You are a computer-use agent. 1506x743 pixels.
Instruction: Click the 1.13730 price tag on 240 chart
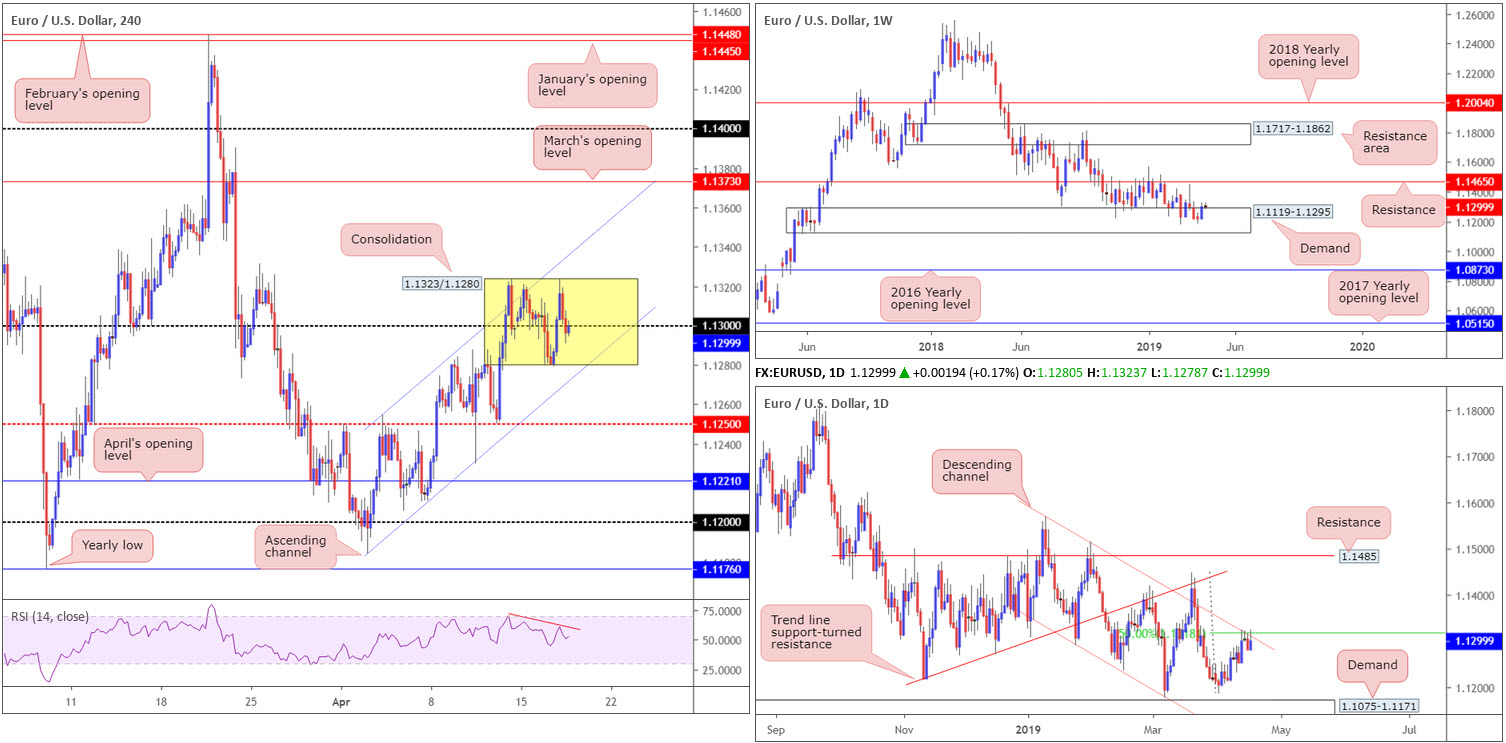(720, 182)
